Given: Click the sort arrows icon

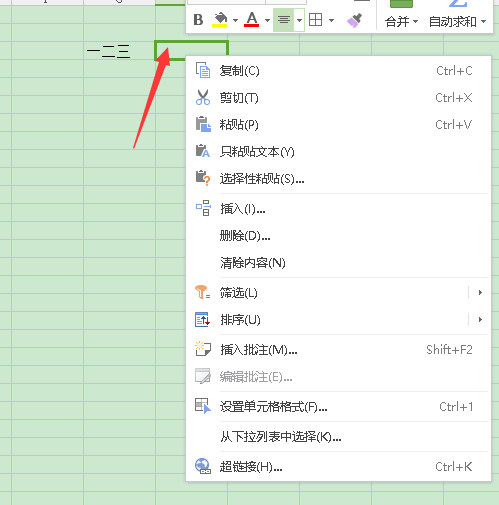Looking at the screenshot, I should click(202, 319).
